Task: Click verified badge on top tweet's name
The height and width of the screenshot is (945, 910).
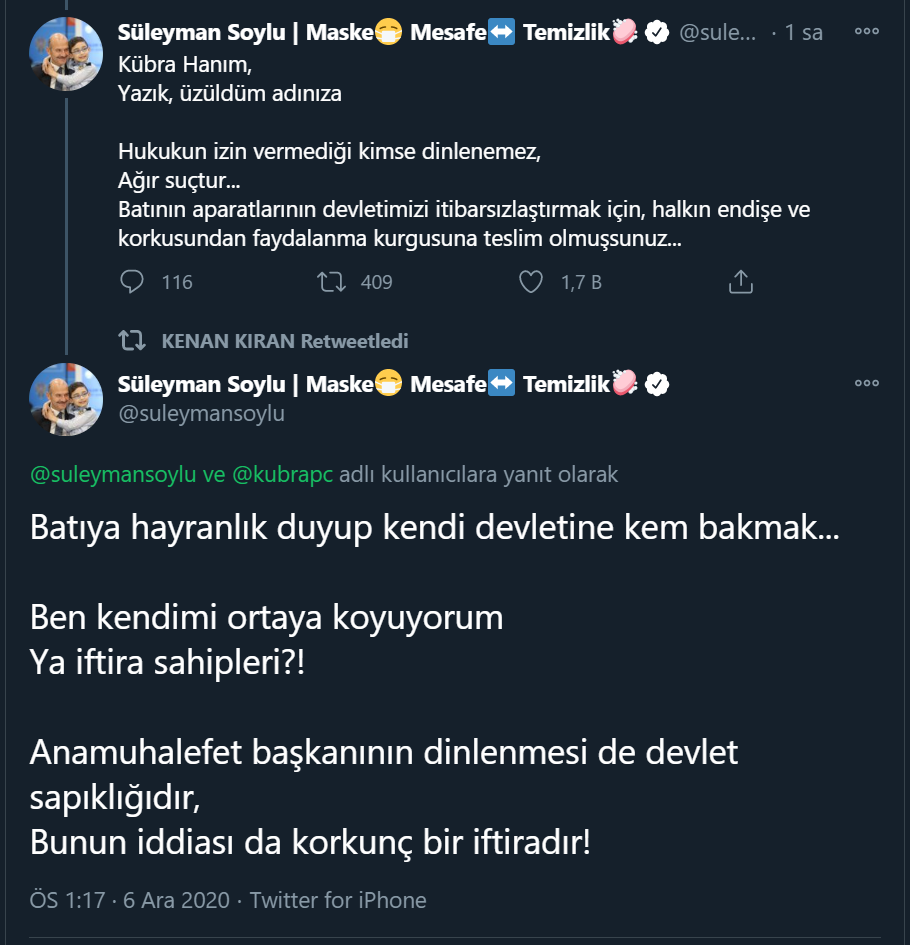Action: coord(657,33)
